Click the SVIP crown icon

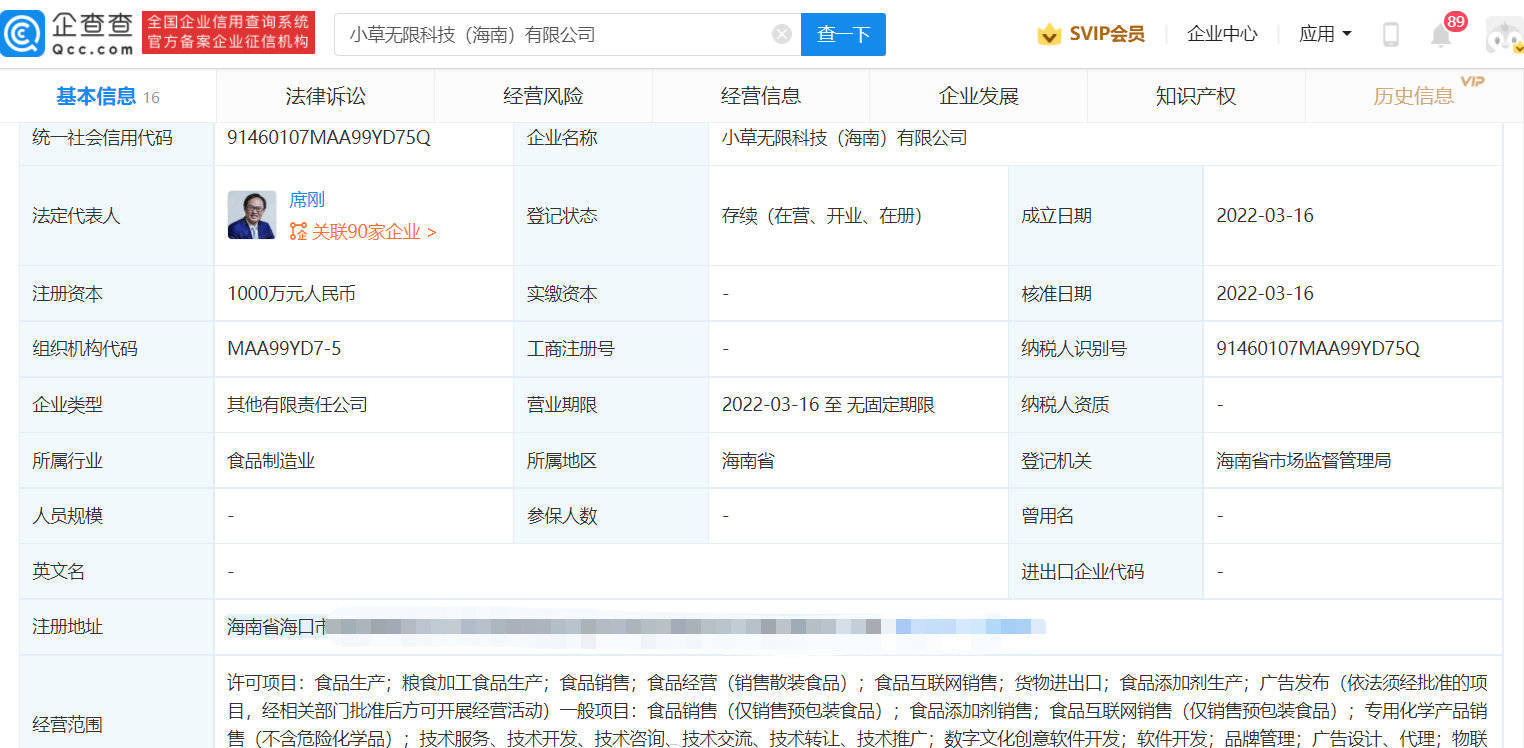pyautogui.click(x=1049, y=34)
